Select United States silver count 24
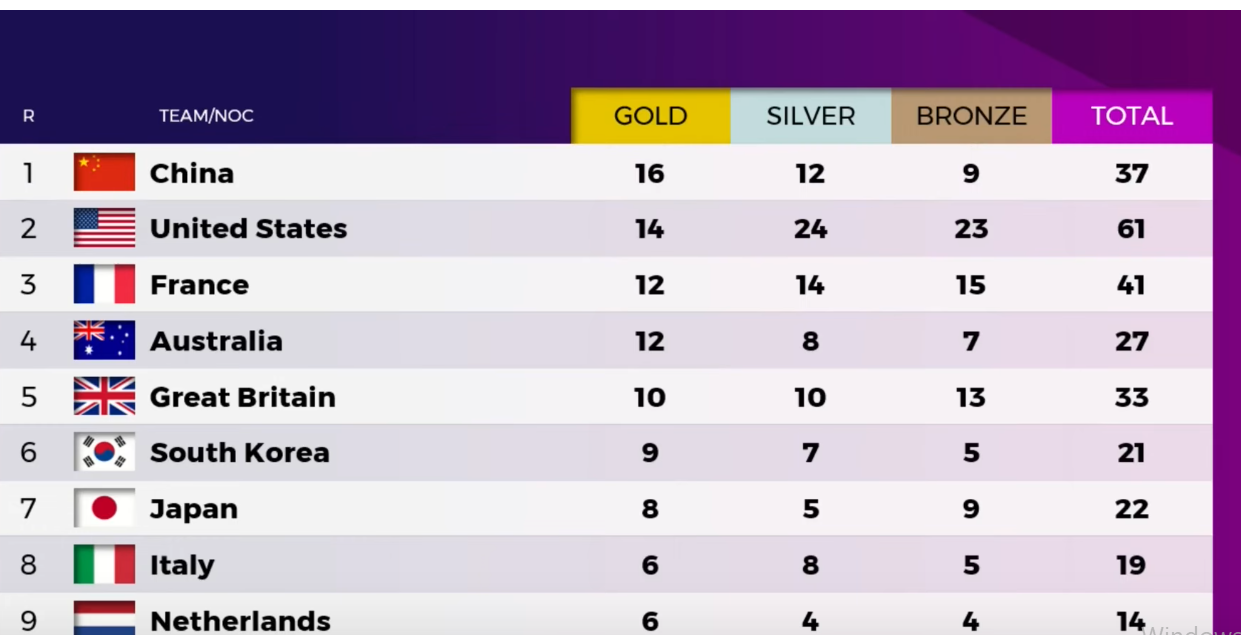This screenshot has width=1241, height=635. 810,229
